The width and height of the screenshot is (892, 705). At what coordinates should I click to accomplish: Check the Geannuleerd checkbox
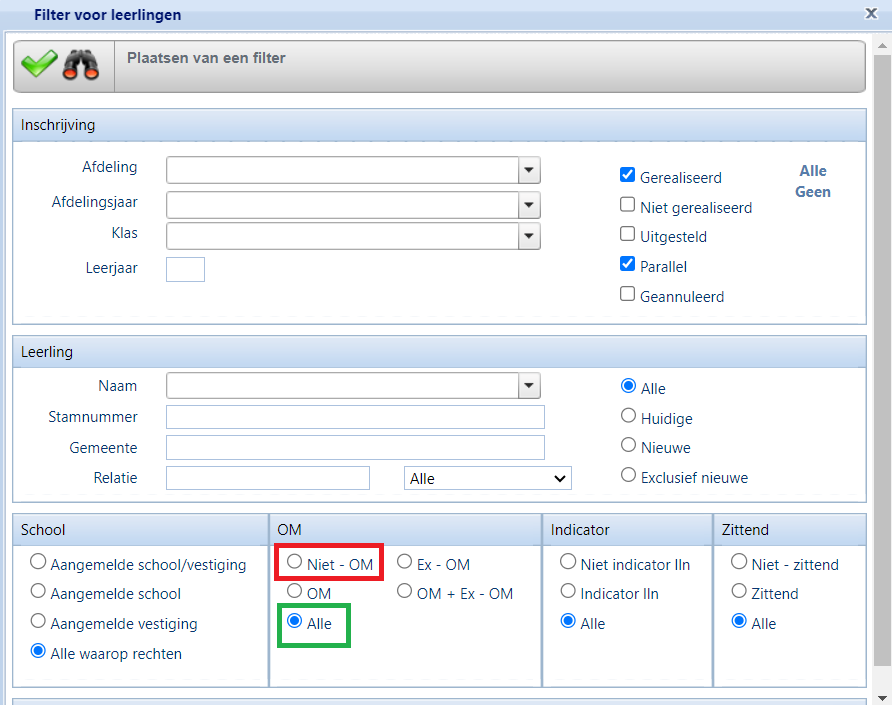[628, 295]
